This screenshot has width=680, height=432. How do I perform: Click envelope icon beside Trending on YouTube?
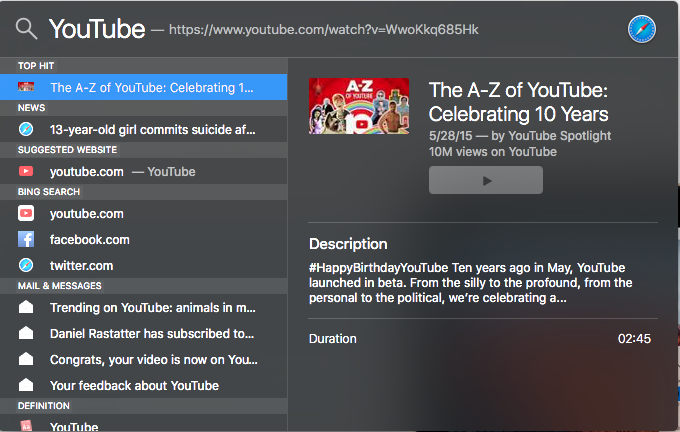point(26,307)
